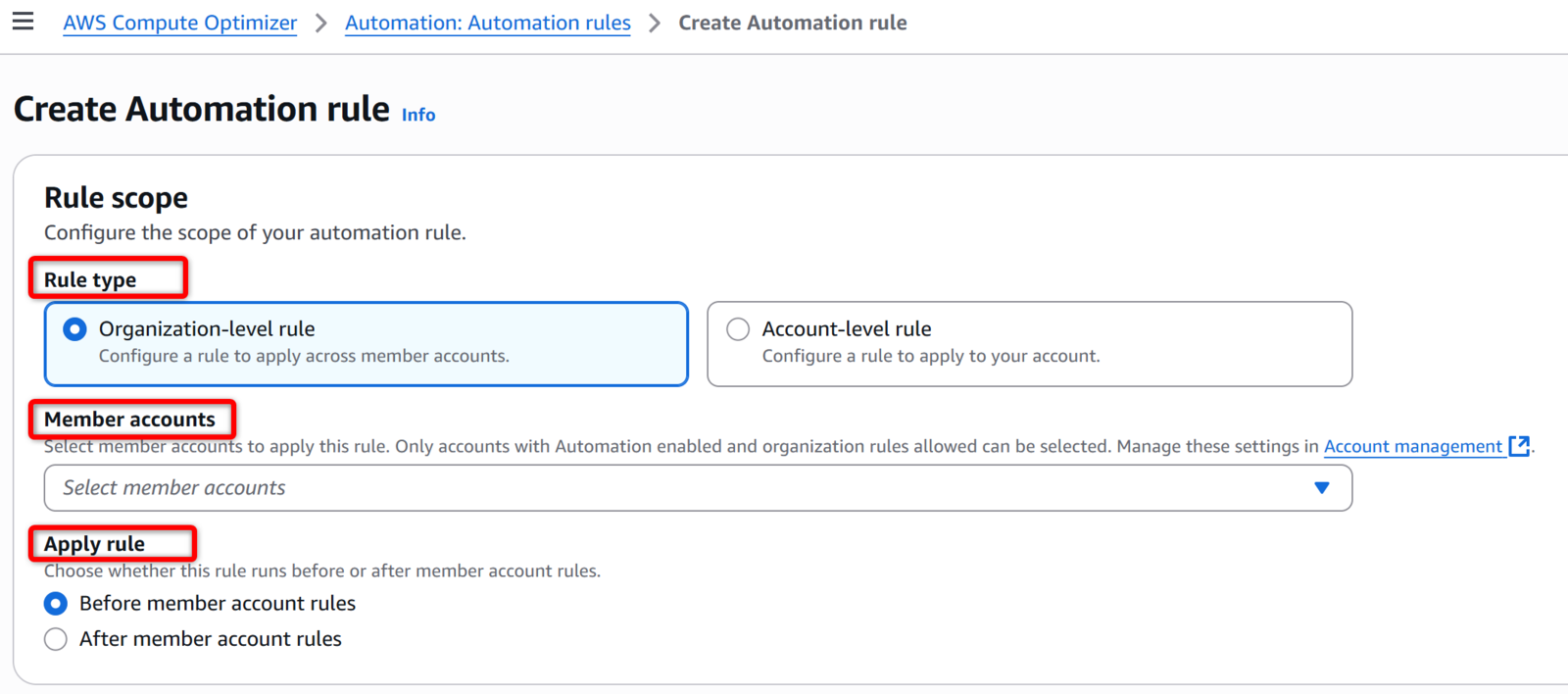The image size is (1568, 694).
Task: Click the Rule type label
Action: [x=90, y=280]
